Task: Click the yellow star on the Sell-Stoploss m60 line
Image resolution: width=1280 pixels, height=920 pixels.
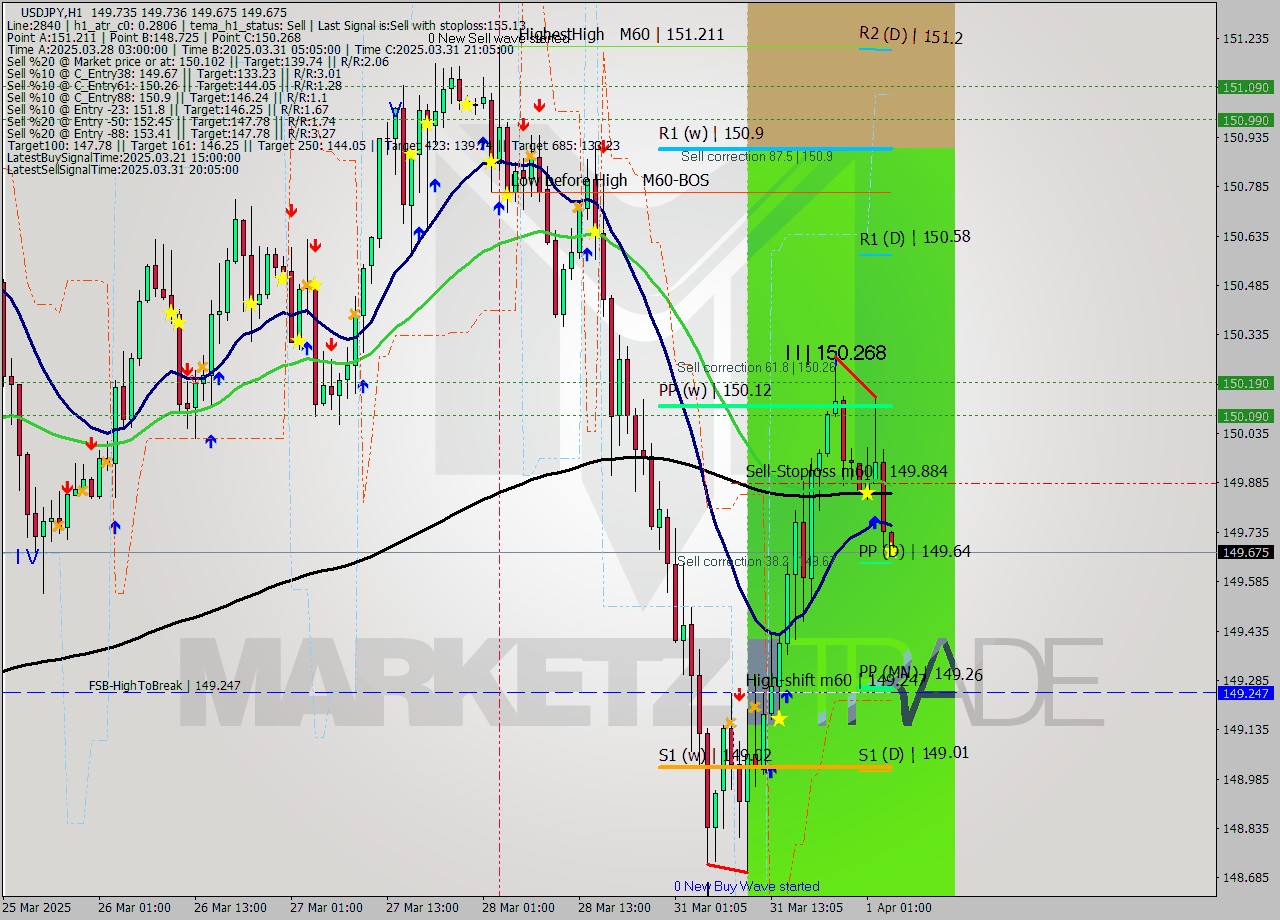Action: [868, 494]
